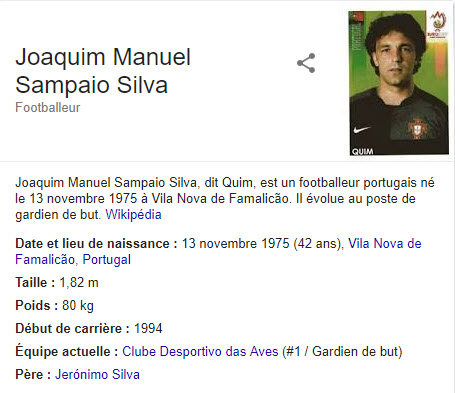Click the QUIM caption on the photo
The height and width of the screenshot is (393, 455).
(x=362, y=151)
